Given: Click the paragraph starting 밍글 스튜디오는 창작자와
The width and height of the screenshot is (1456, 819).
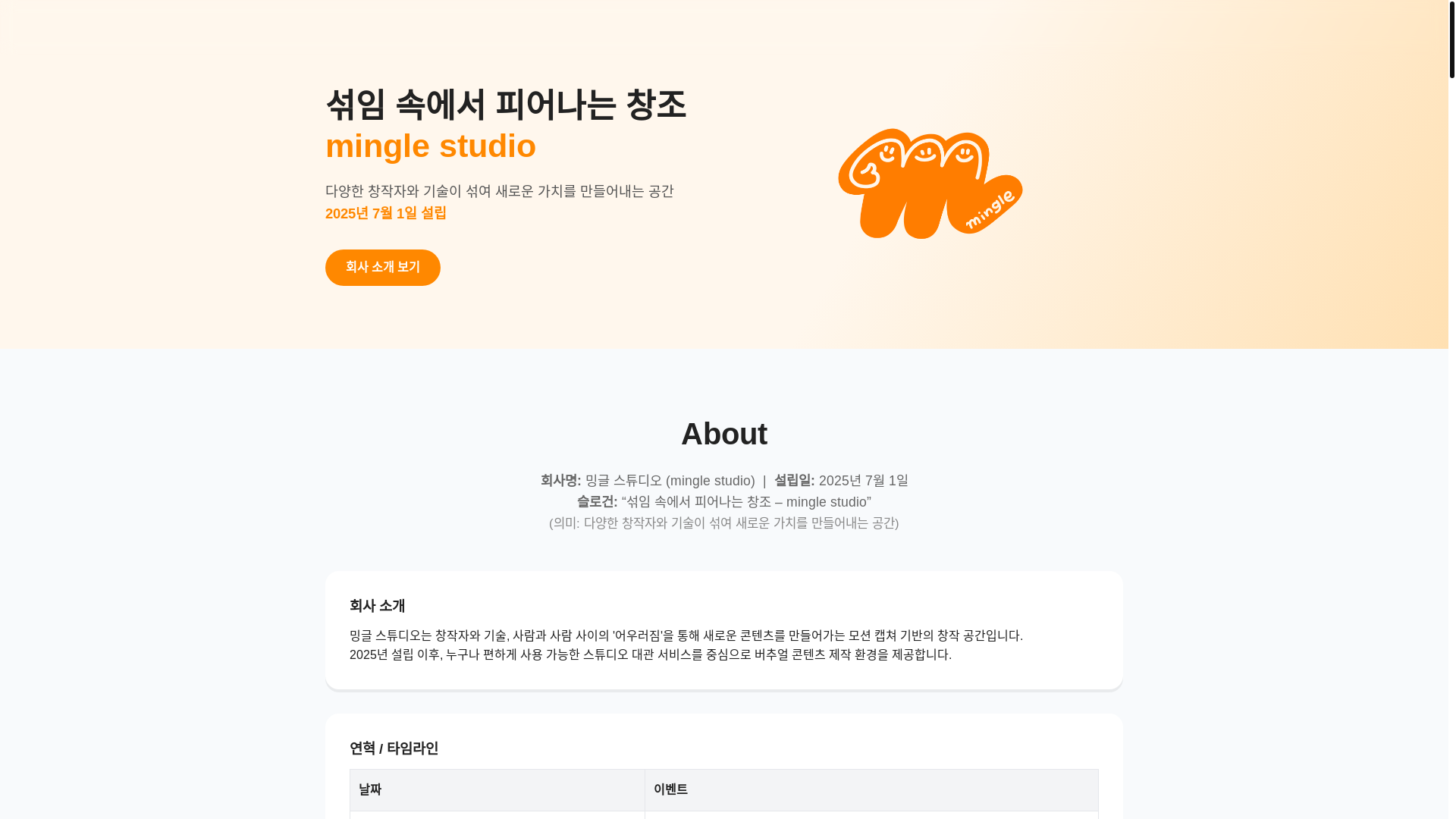Looking at the screenshot, I should coord(686,635).
